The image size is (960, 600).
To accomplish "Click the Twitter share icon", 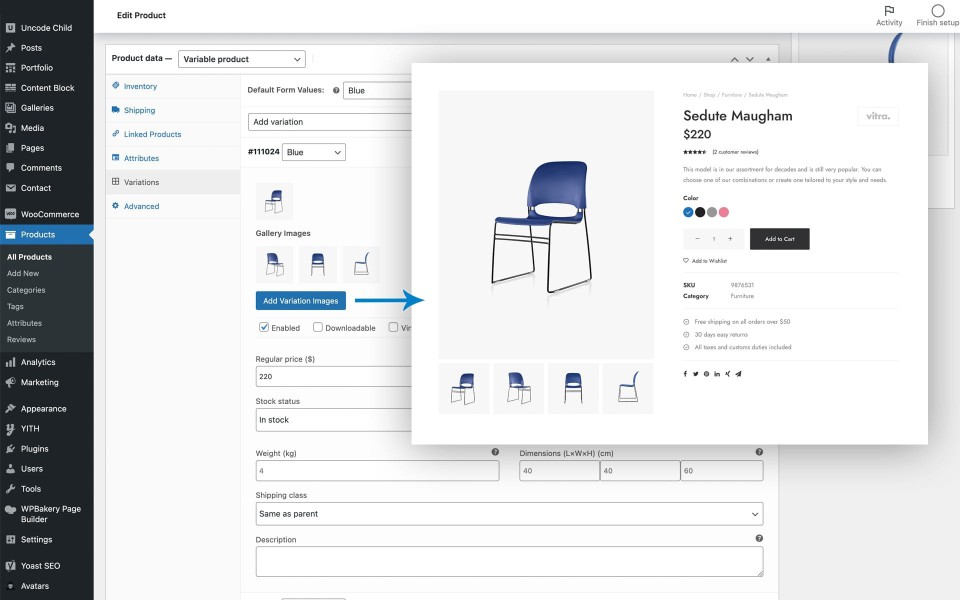I will (x=696, y=373).
